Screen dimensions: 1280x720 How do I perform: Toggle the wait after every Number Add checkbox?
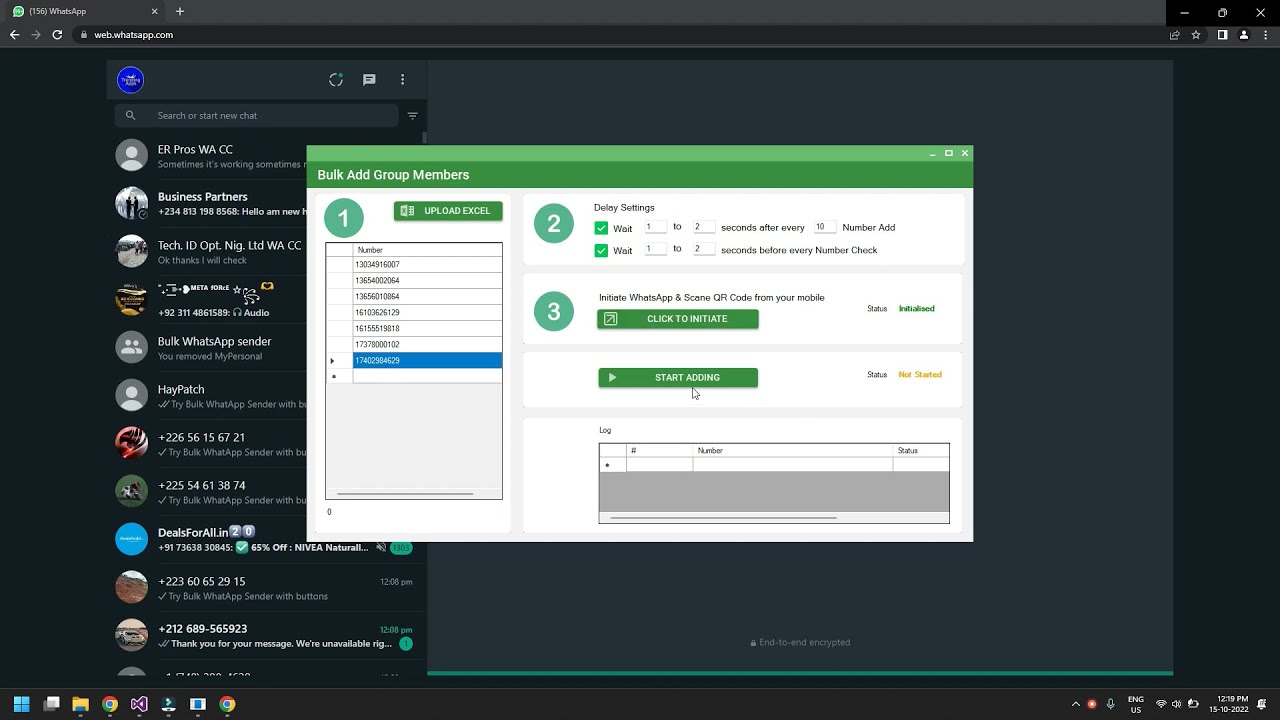click(601, 228)
